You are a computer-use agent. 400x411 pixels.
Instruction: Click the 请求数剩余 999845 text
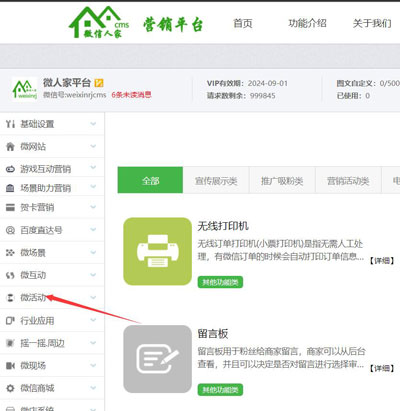[x=241, y=96]
